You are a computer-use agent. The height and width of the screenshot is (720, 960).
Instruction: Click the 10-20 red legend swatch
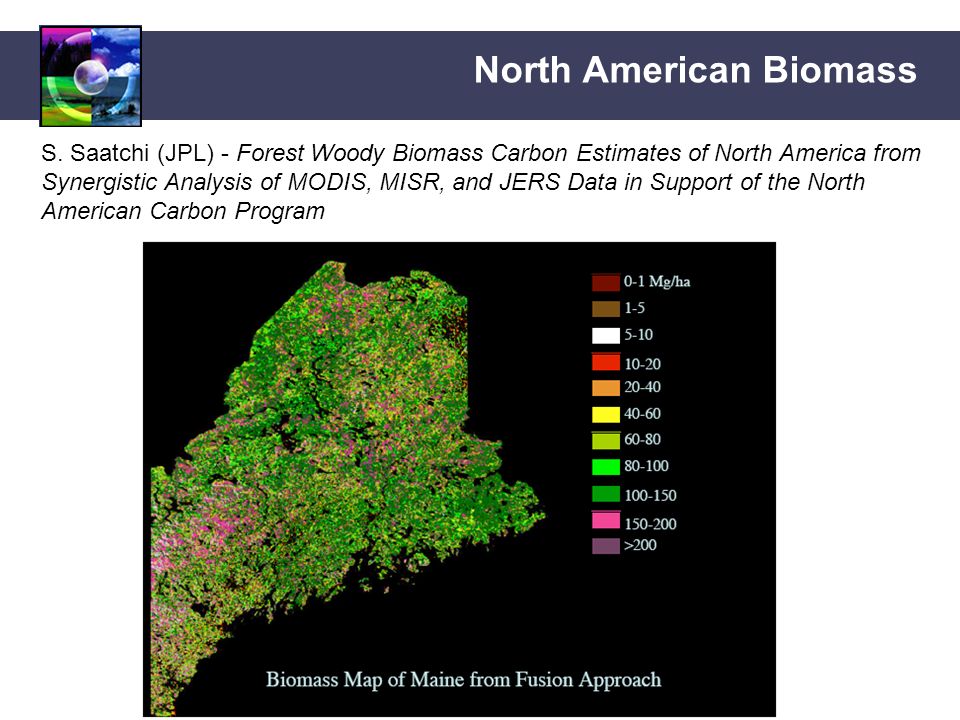click(x=606, y=362)
